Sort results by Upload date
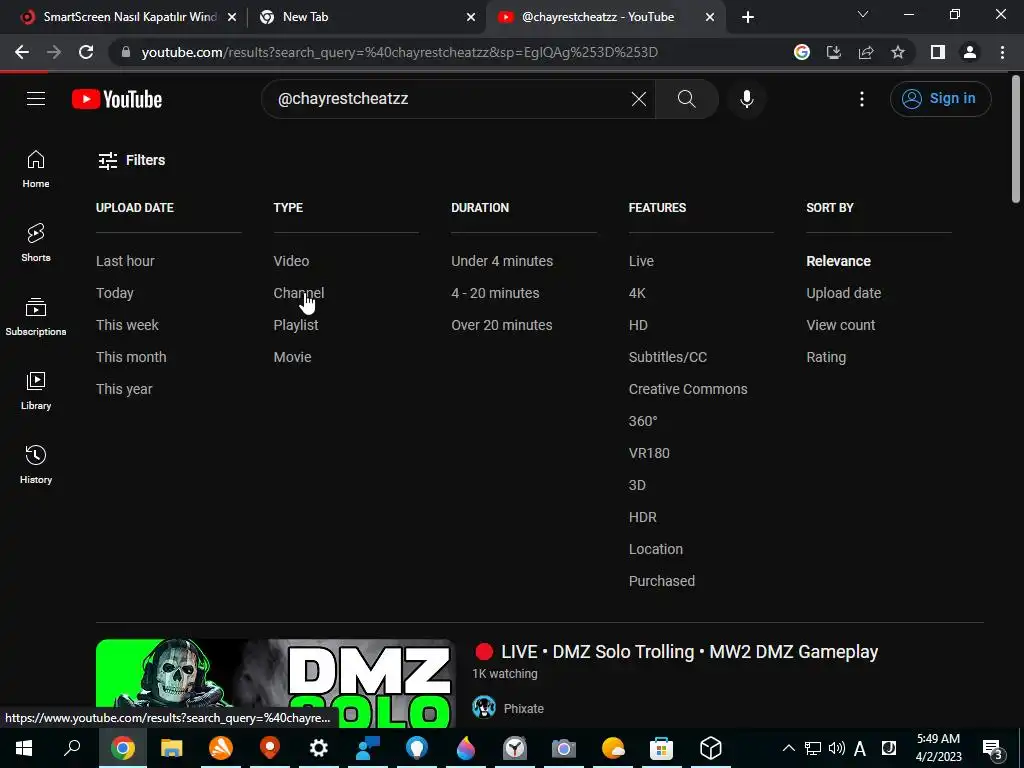Image resolution: width=1024 pixels, height=768 pixels. tap(843, 293)
